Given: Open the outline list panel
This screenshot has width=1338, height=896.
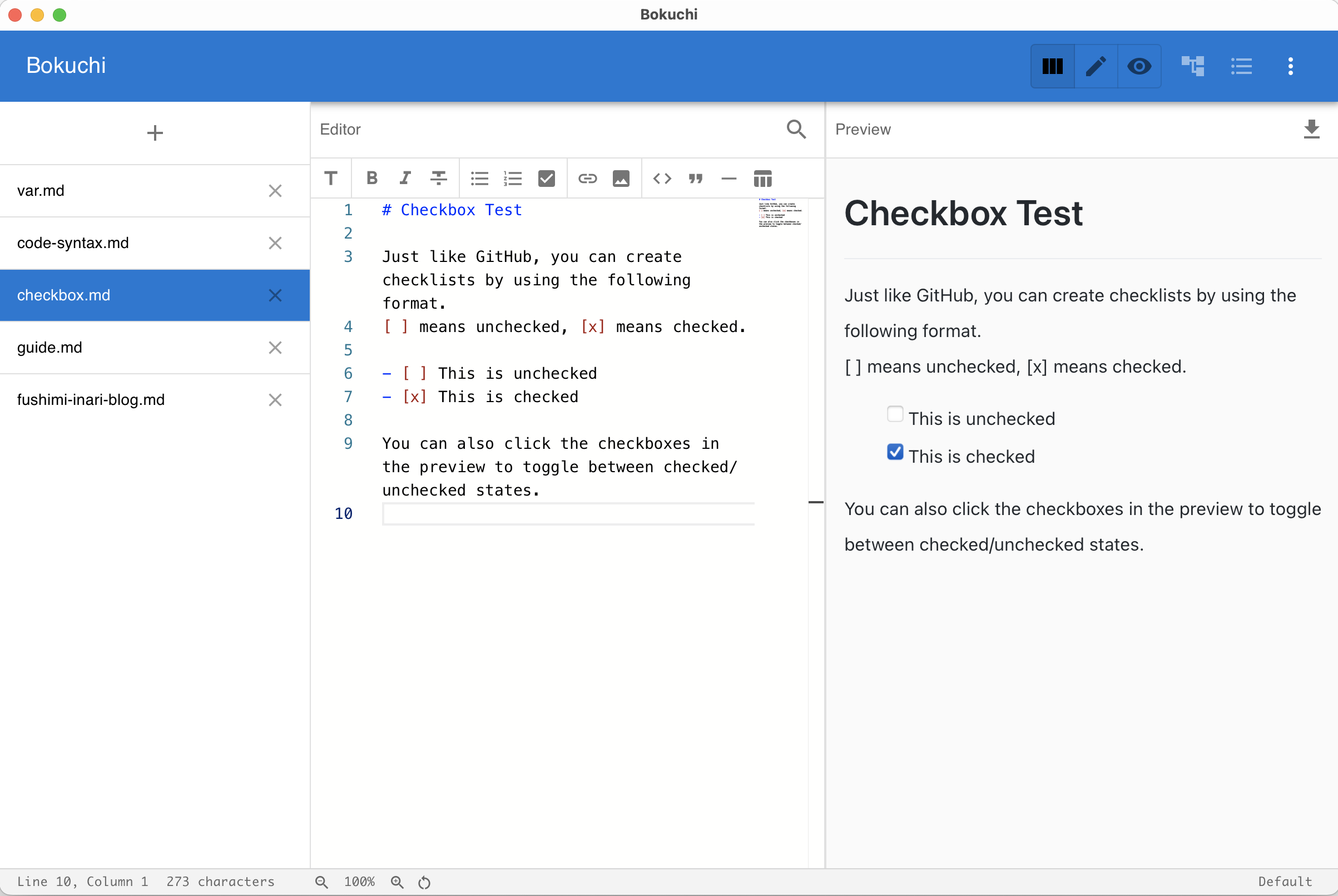Looking at the screenshot, I should pyautogui.click(x=1241, y=66).
